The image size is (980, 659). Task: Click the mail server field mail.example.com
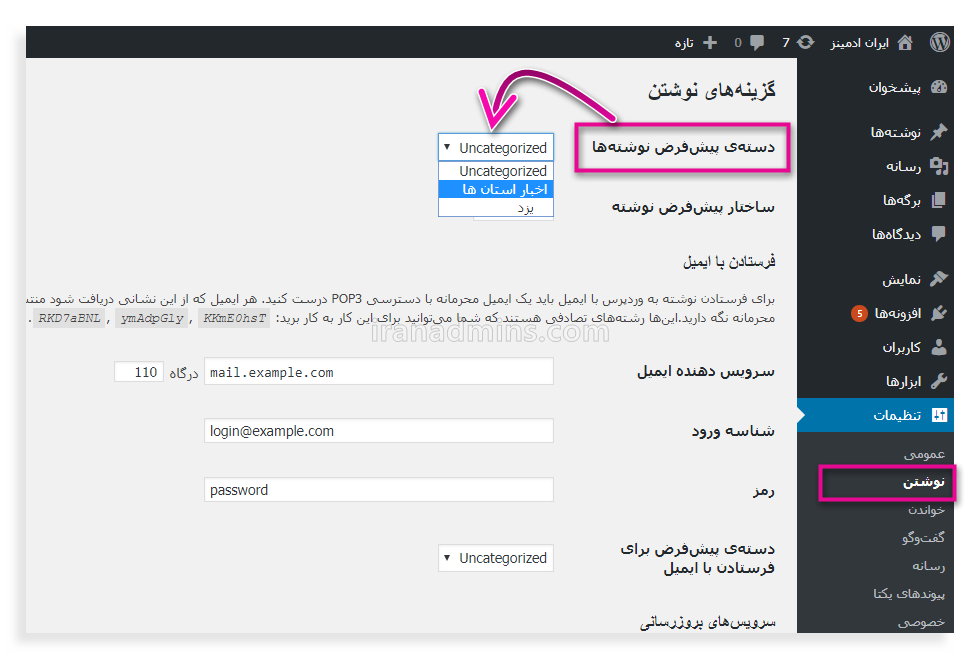point(379,371)
